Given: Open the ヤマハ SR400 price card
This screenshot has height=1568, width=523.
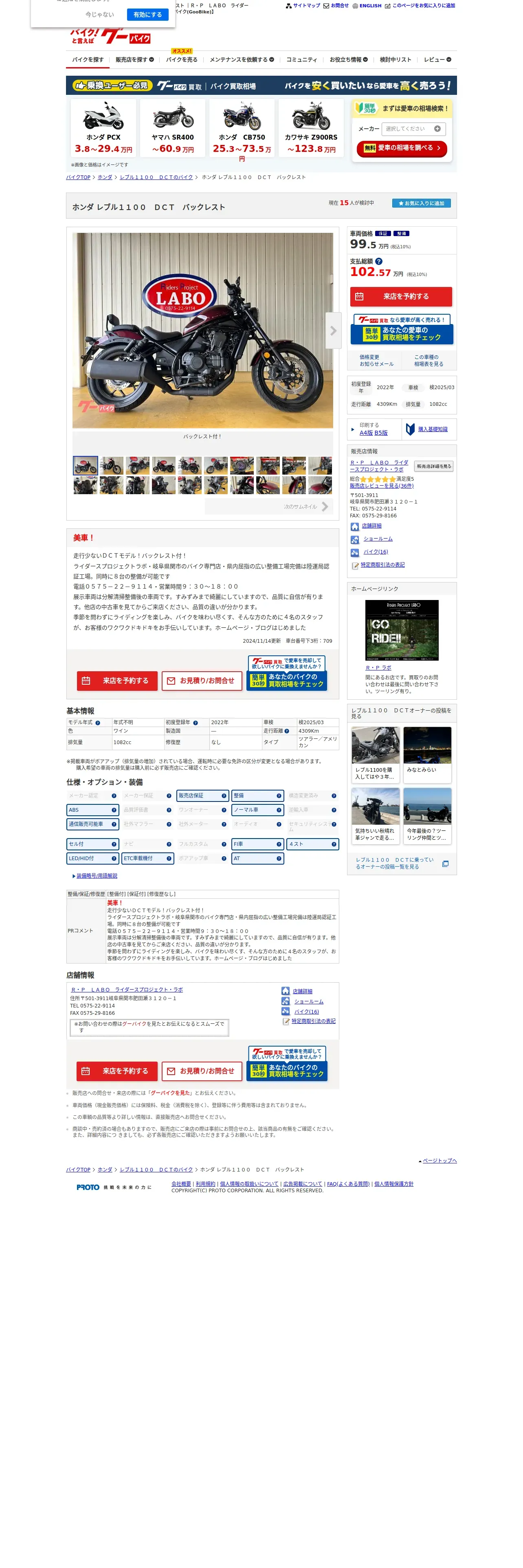Looking at the screenshot, I should coord(172,129).
